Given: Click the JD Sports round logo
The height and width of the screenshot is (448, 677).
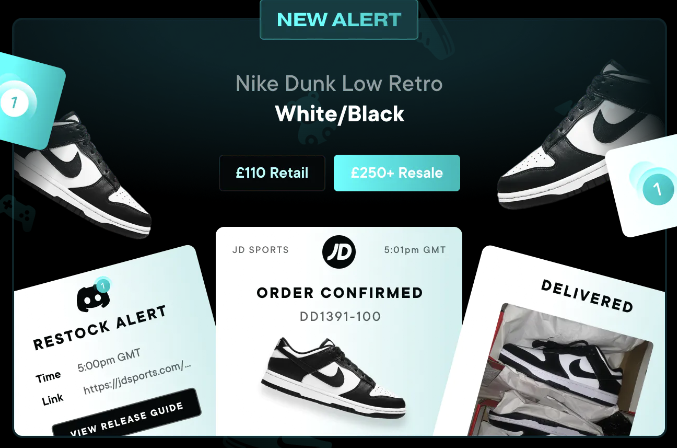Looking at the screenshot, I should [339, 252].
